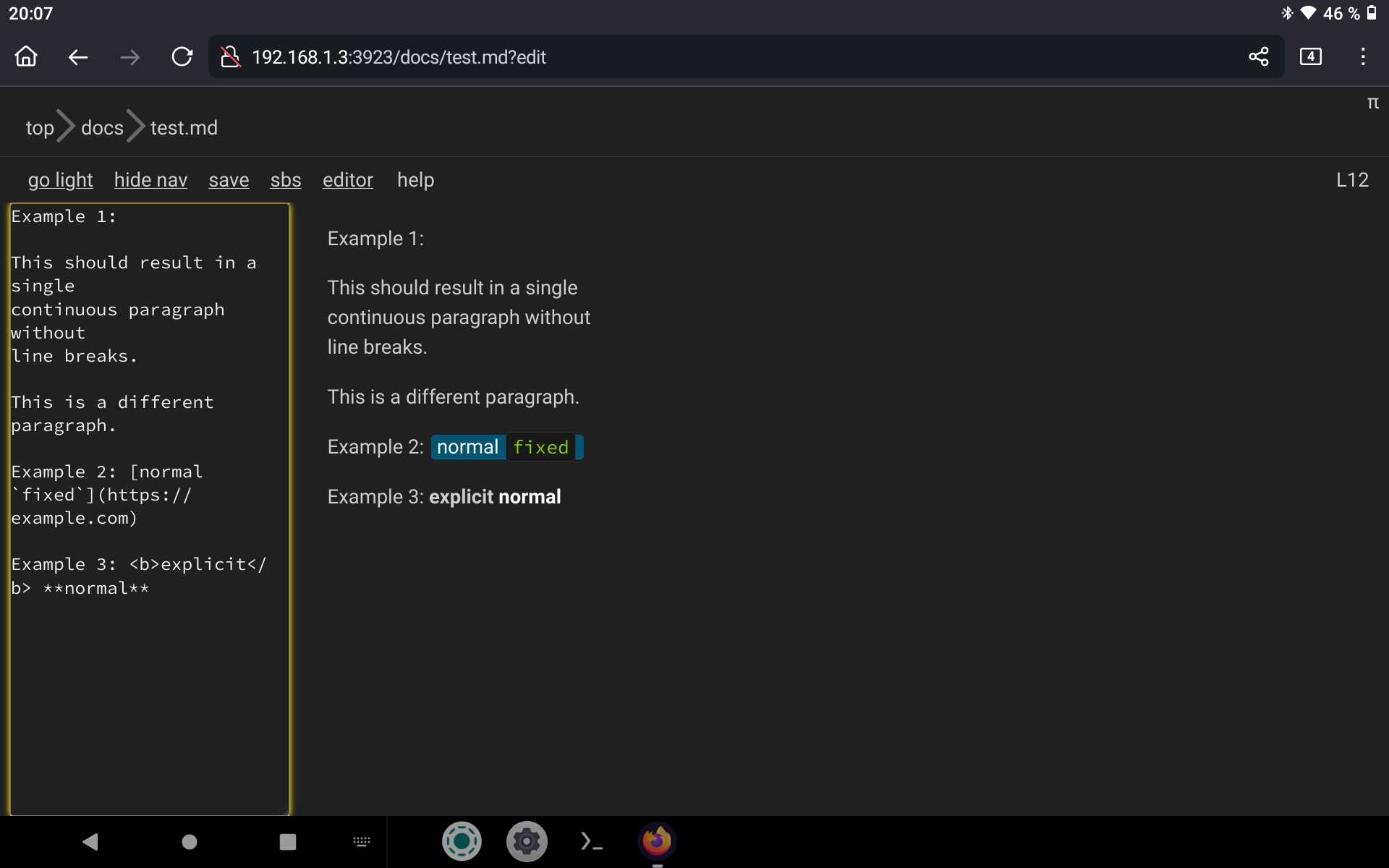Screen dimensions: 1389x868
Task: Click the L12 line indicator
Action: point(1352,180)
